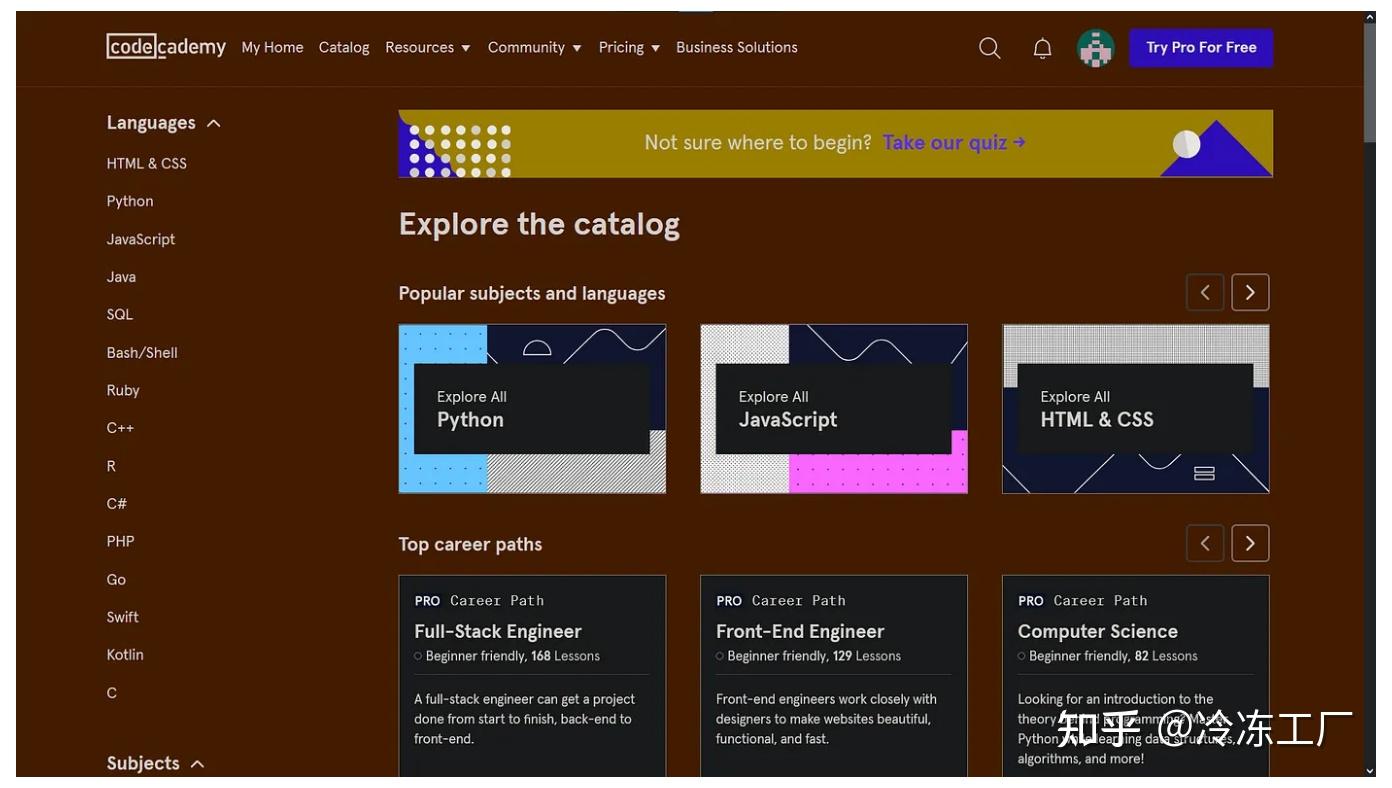Open Ruby language courses
The image size is (1392, 788).
pyautogui.click(x=123, y=390)
